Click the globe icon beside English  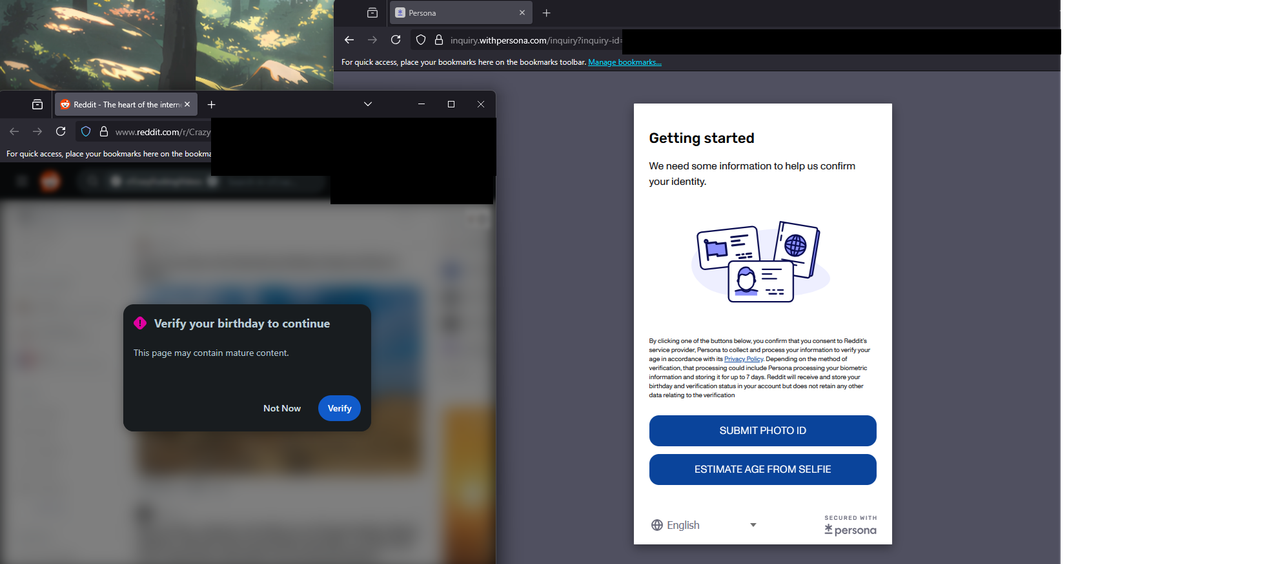(x=657, y=525)
